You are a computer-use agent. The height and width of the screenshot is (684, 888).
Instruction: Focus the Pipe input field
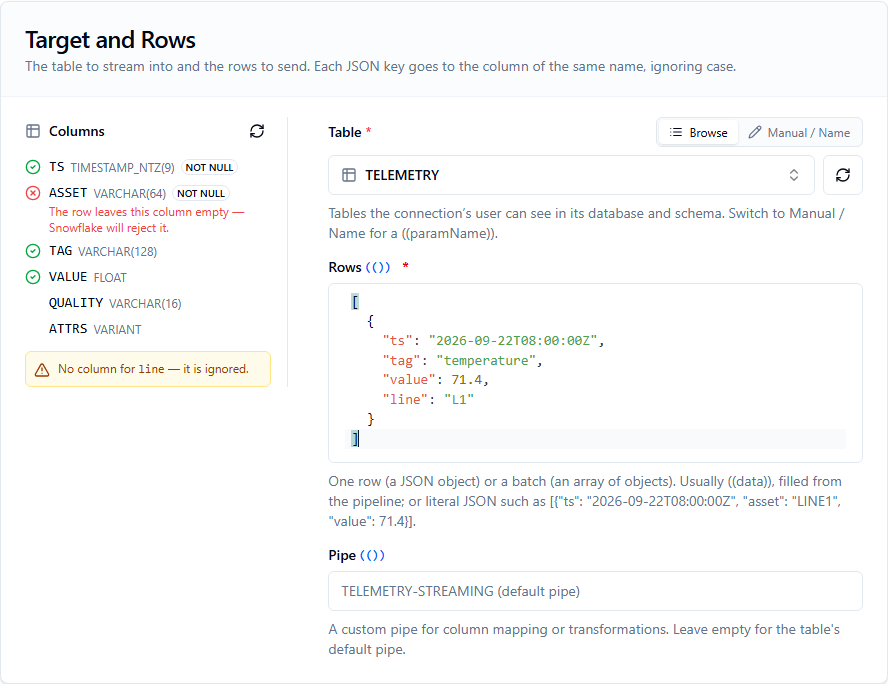(595, 591)
